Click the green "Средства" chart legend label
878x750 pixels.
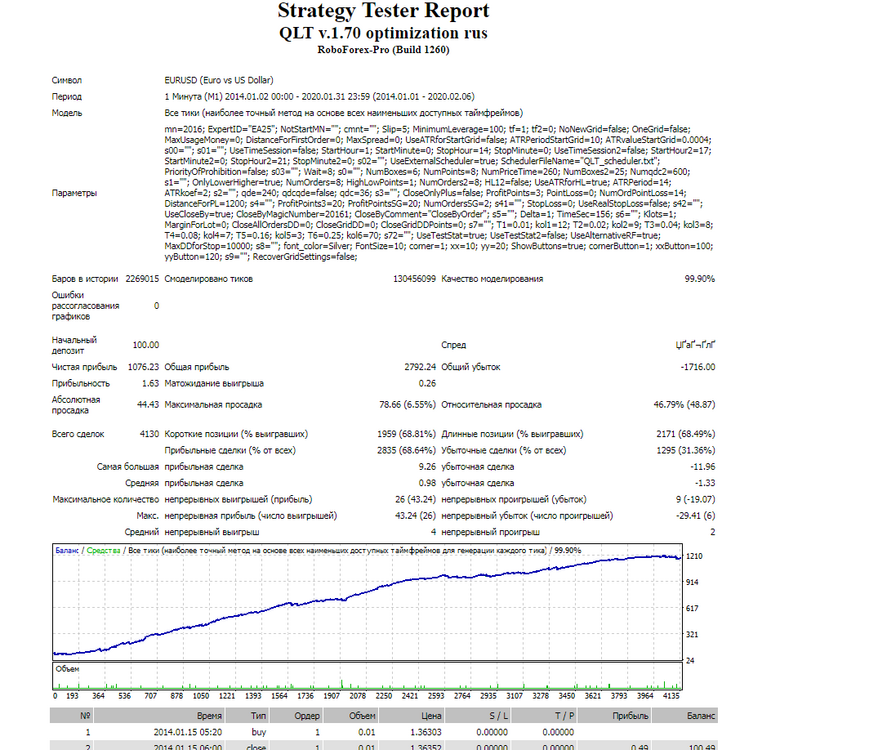(104, 551)
